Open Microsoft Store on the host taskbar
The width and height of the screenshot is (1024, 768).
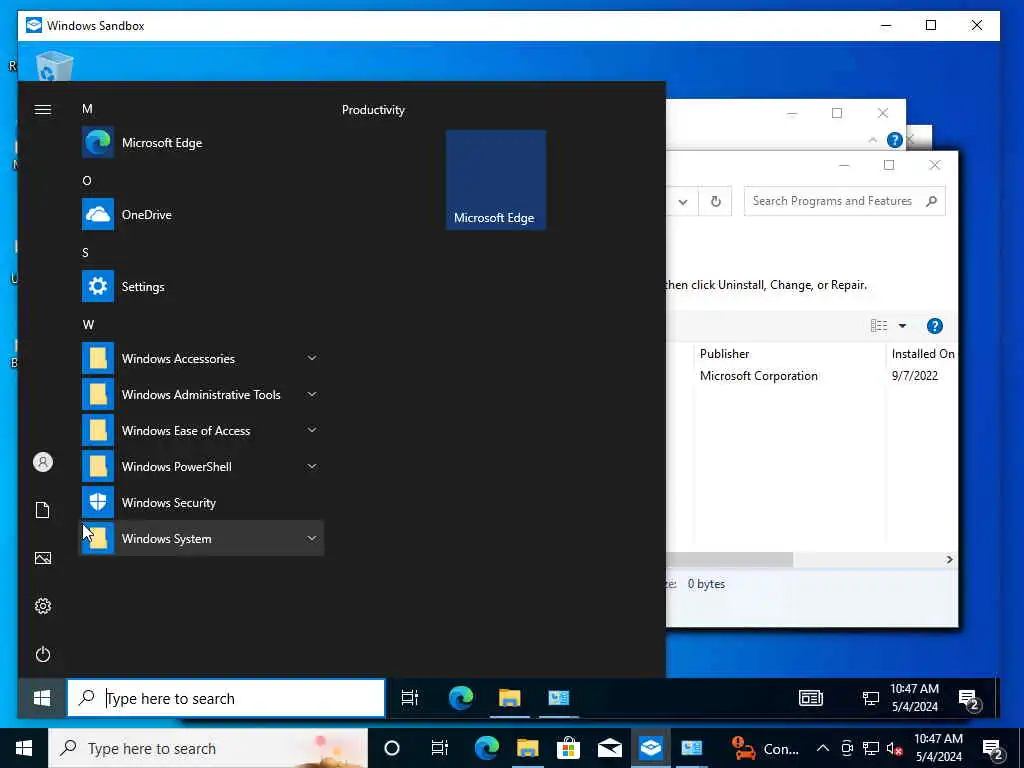click(x=568, y=748)
